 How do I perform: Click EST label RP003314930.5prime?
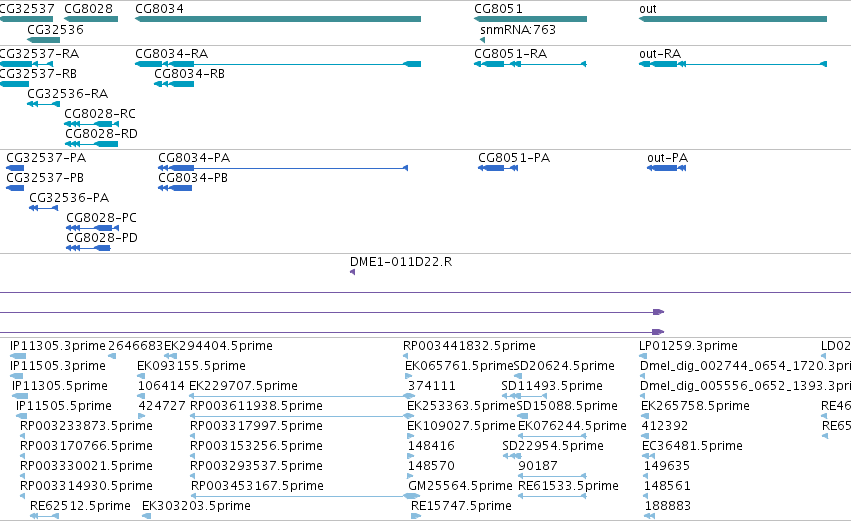(86, 486)
